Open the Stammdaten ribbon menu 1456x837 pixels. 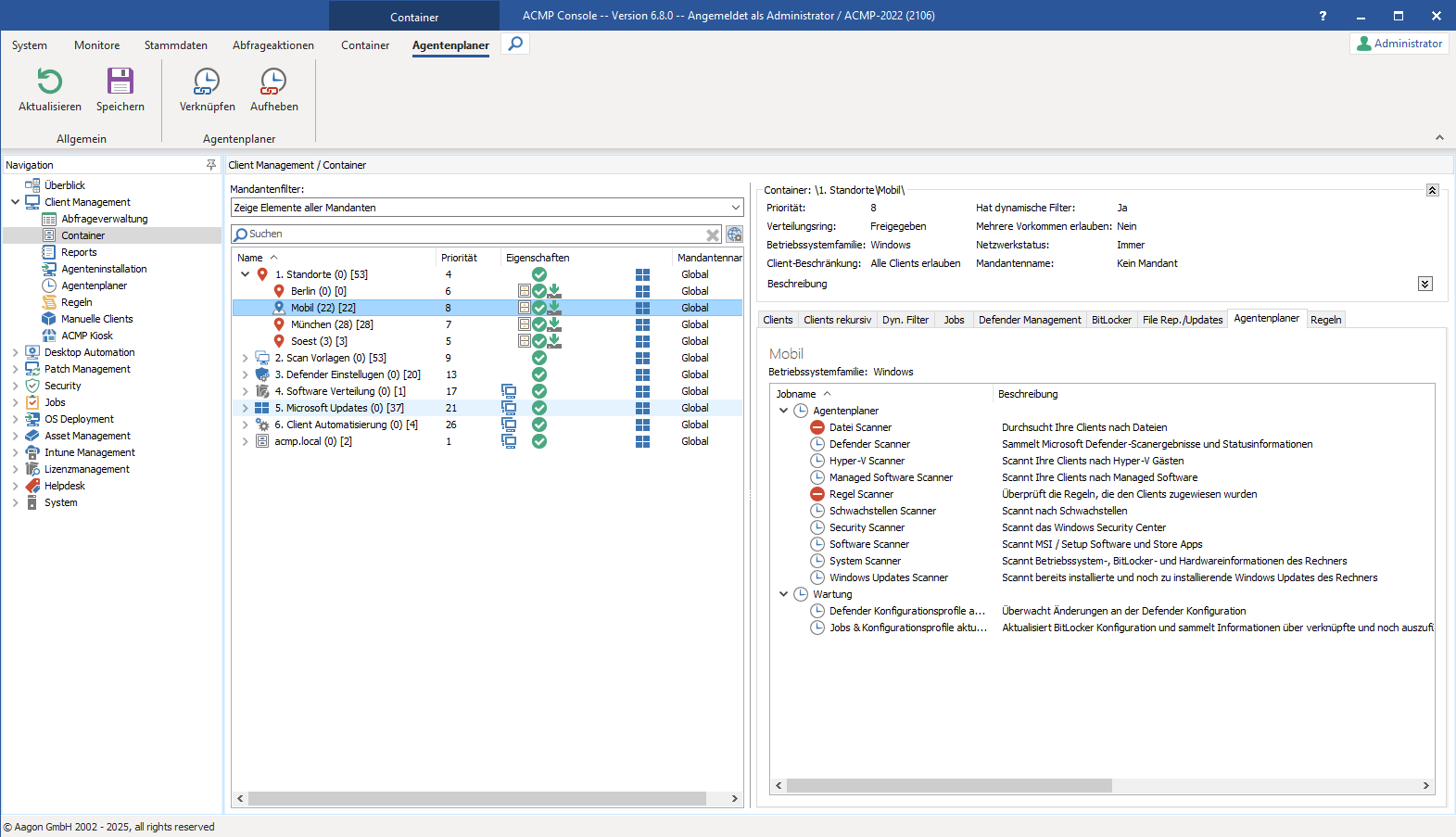[x=175, y=45]
